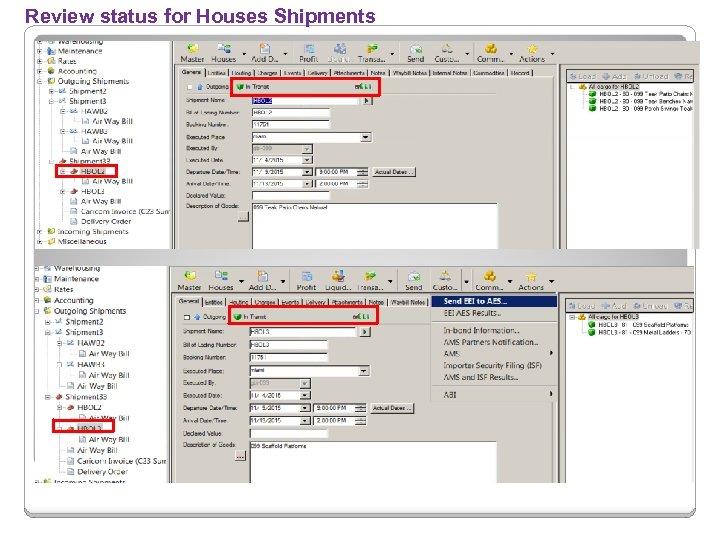720x540 pixels.
Task: Open Importer Security Filing (ISF) menu entry
Action: 494,366
